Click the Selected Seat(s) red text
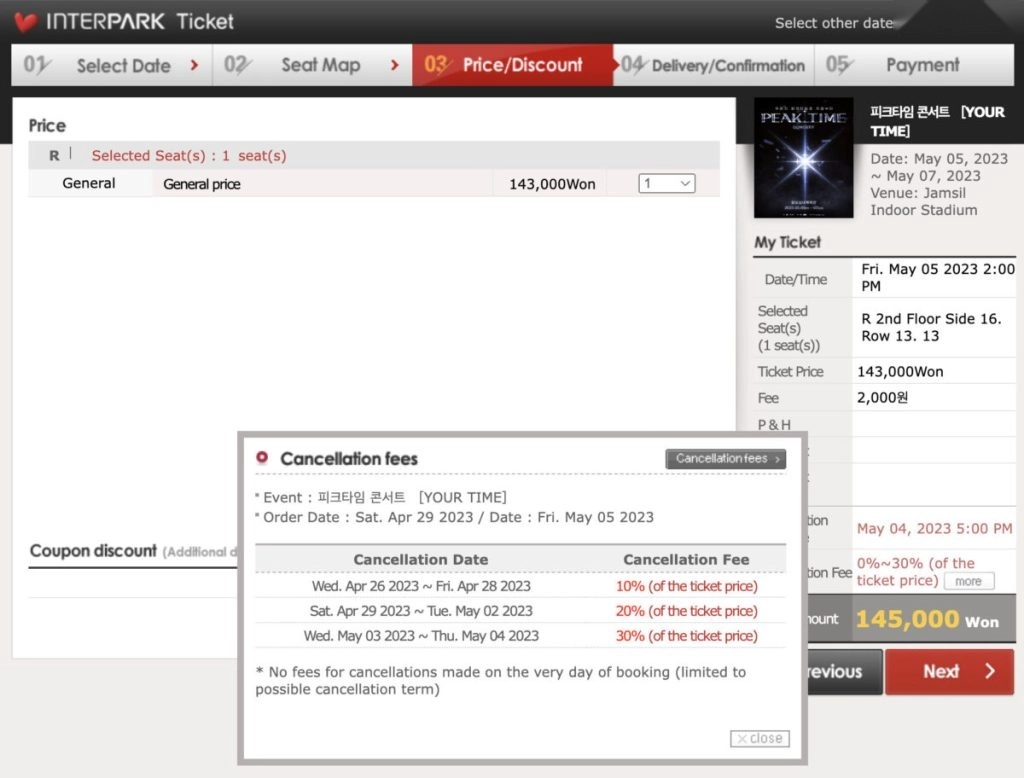This screenshot has width=1024, height=778. click(189, 156)
